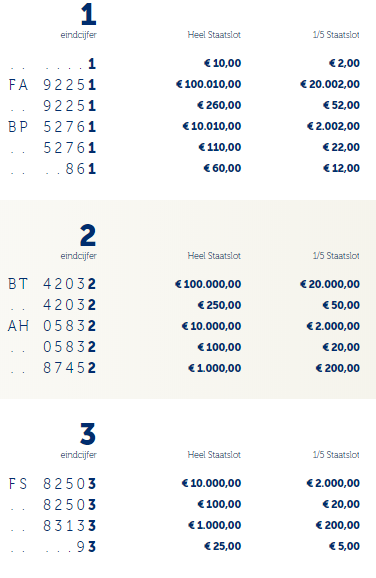Select lottery number FA 92251

click(52, 85)
